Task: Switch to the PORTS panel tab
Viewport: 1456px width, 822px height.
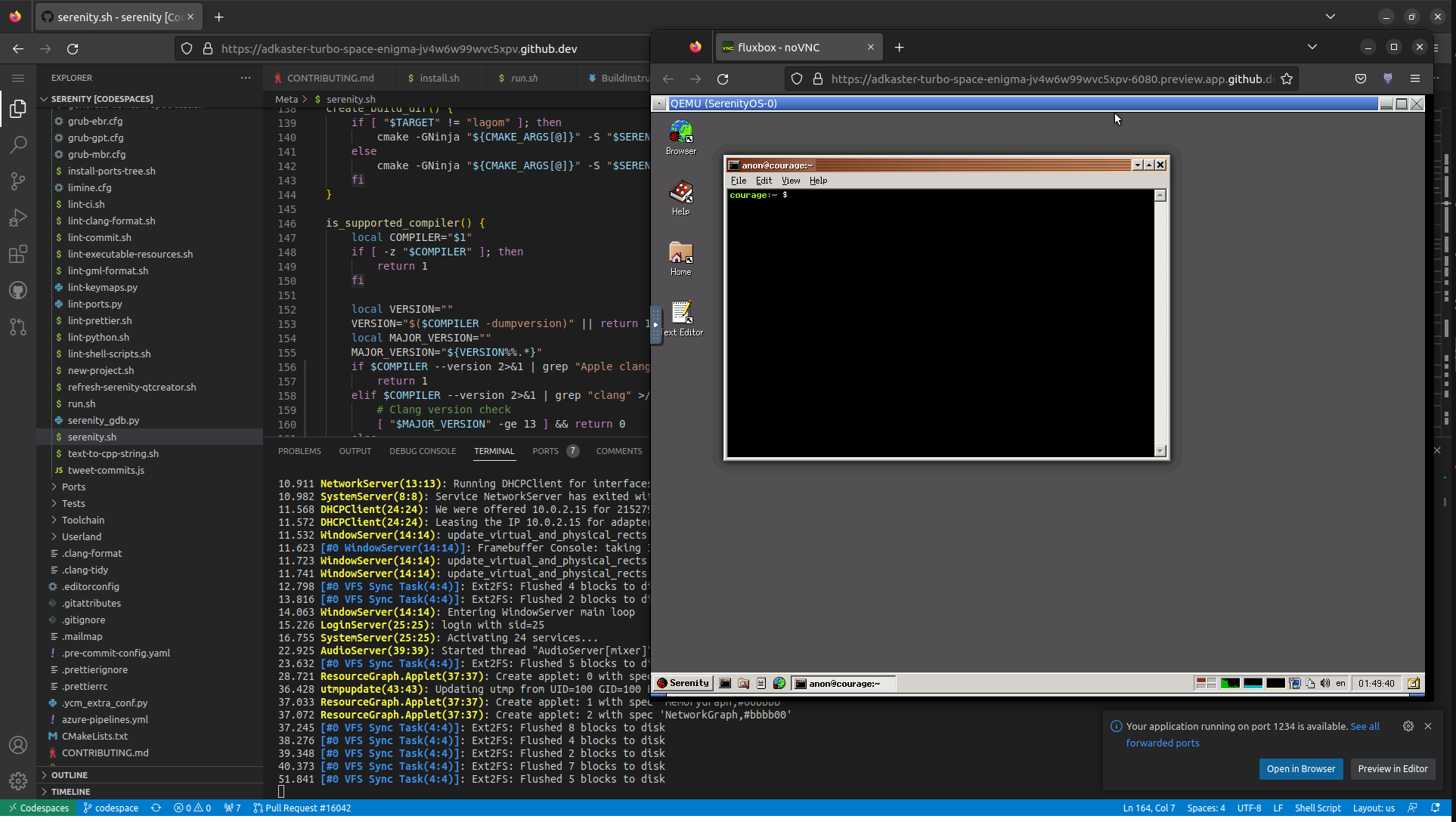Action: pos(545,451)
